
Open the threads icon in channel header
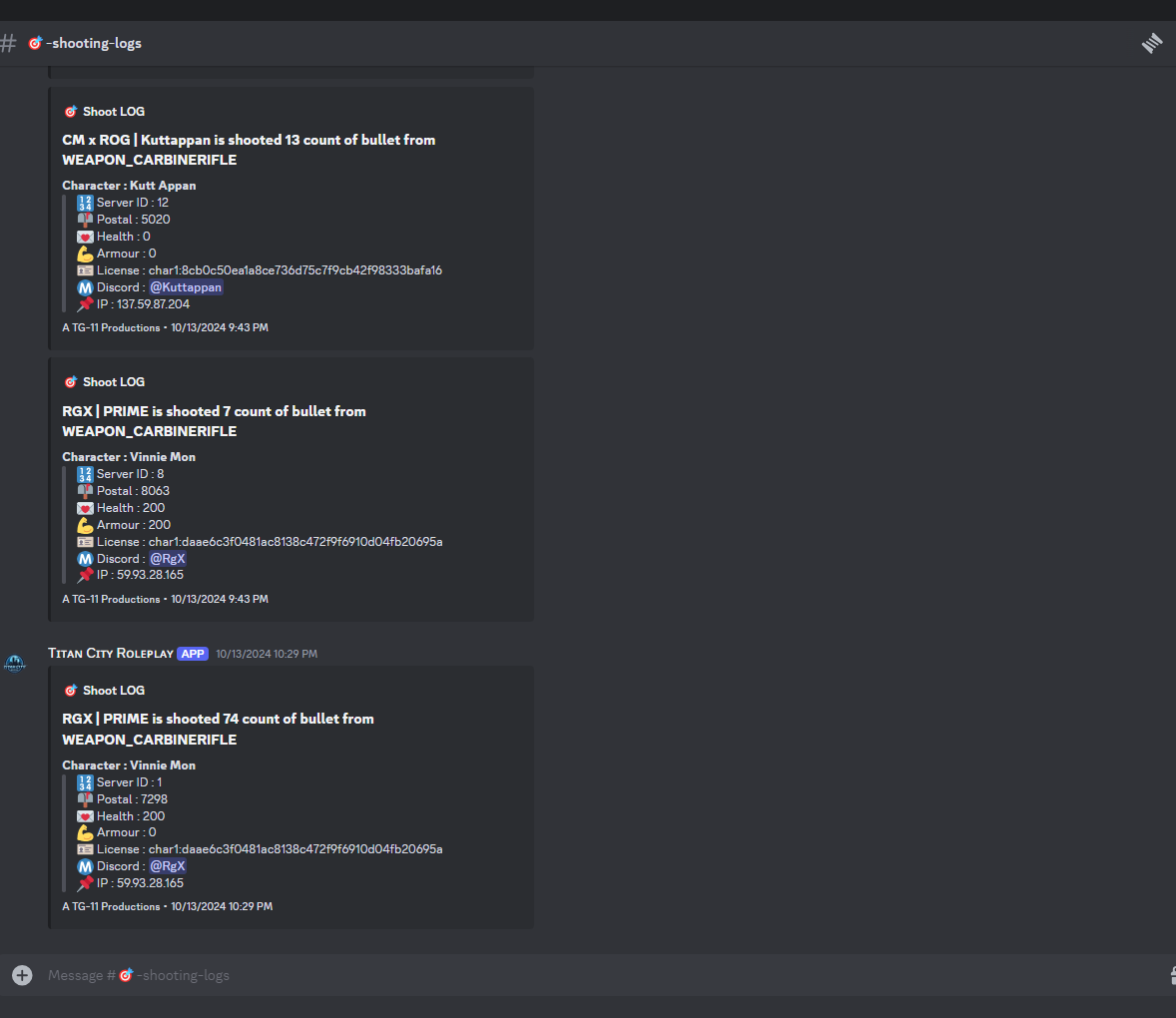pos(1152,44)
